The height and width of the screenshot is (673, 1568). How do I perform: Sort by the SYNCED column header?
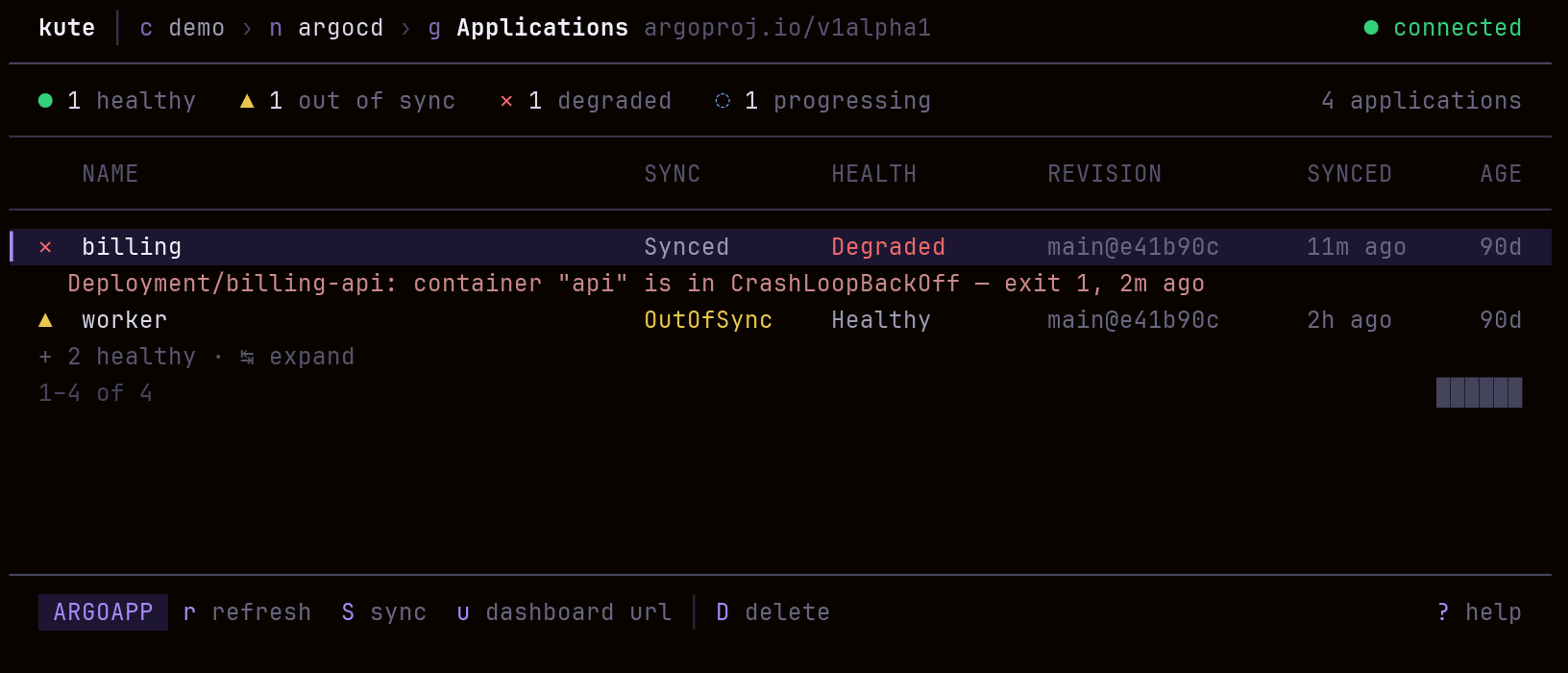point(1350,174)
